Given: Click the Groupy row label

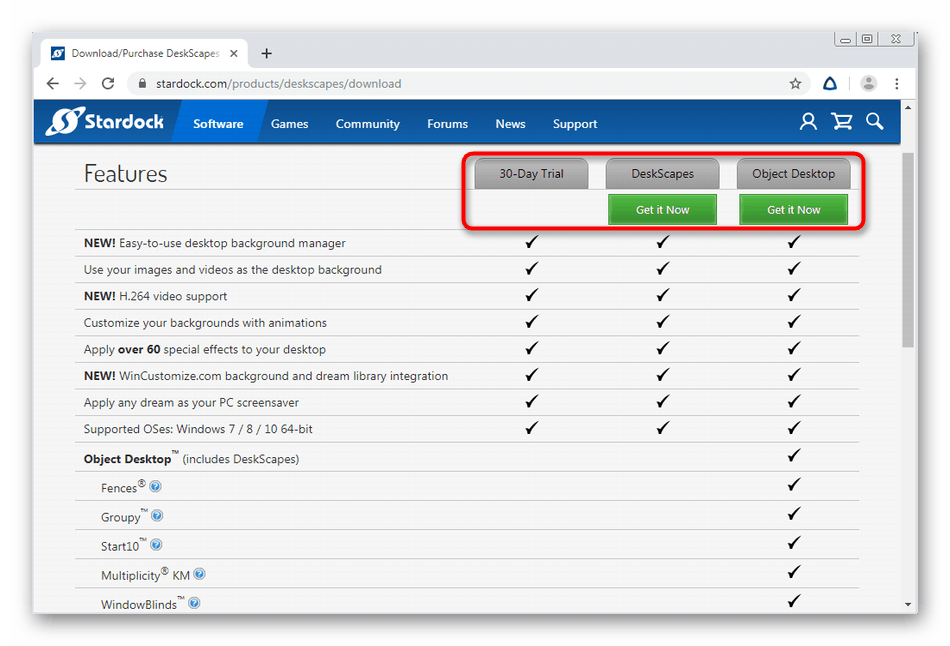Looking at the screenshot, I should pyautogui.click(x=124, y=516).
